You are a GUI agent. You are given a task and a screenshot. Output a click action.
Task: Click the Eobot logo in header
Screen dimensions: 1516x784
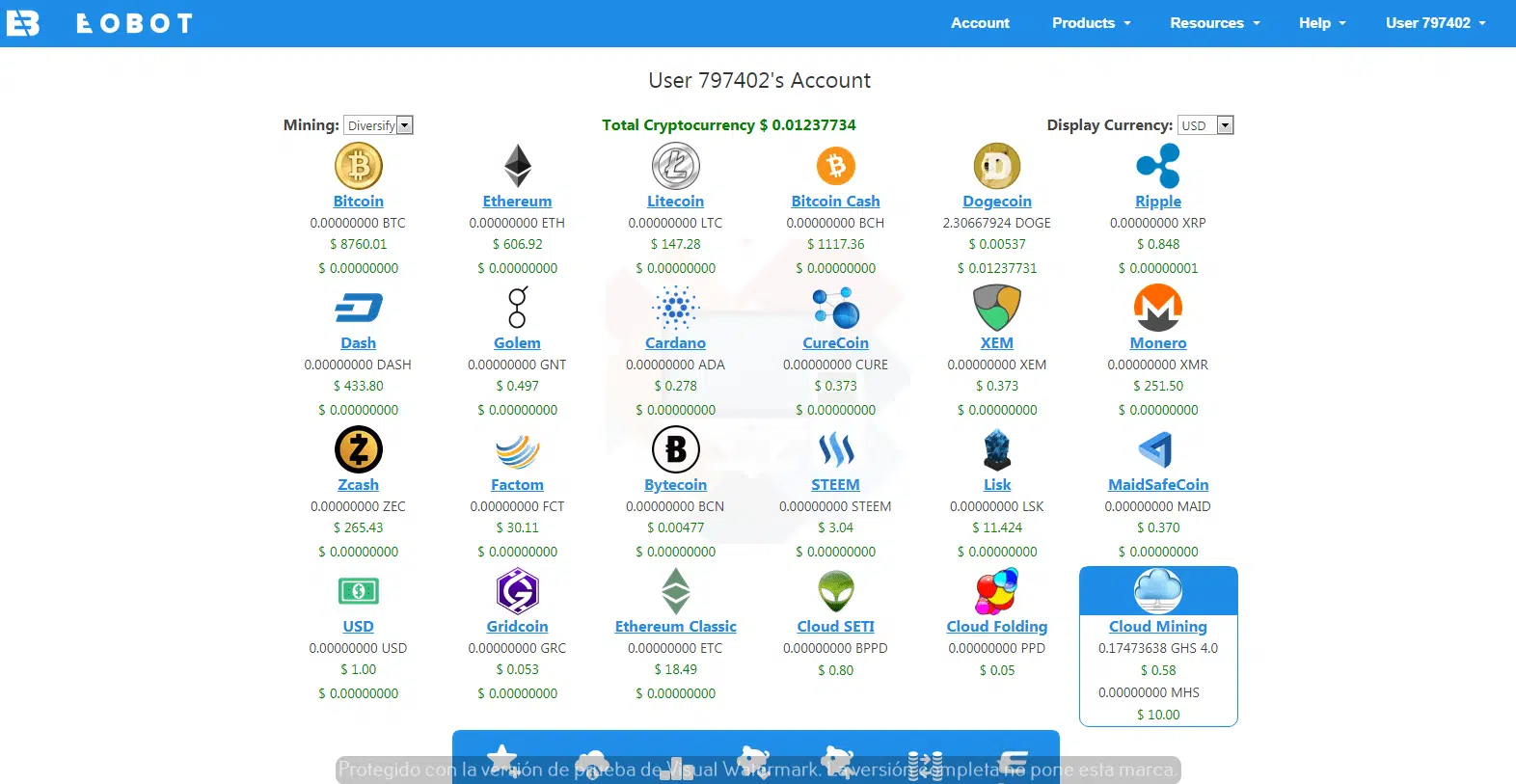pos(22,23)
